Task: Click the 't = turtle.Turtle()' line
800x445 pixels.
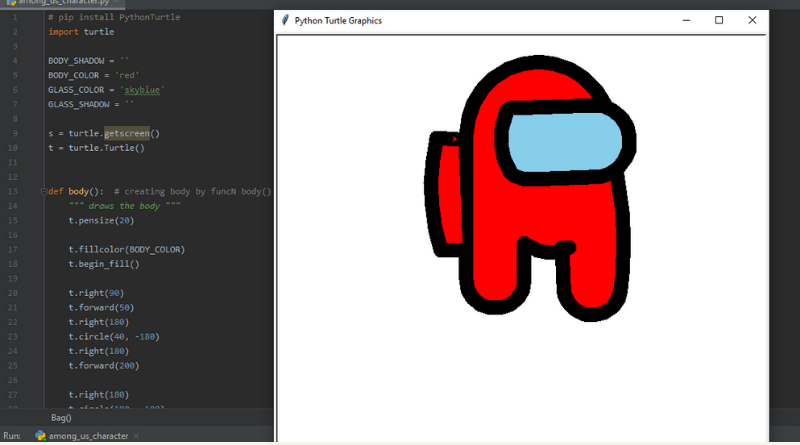Action: (96, 148)
